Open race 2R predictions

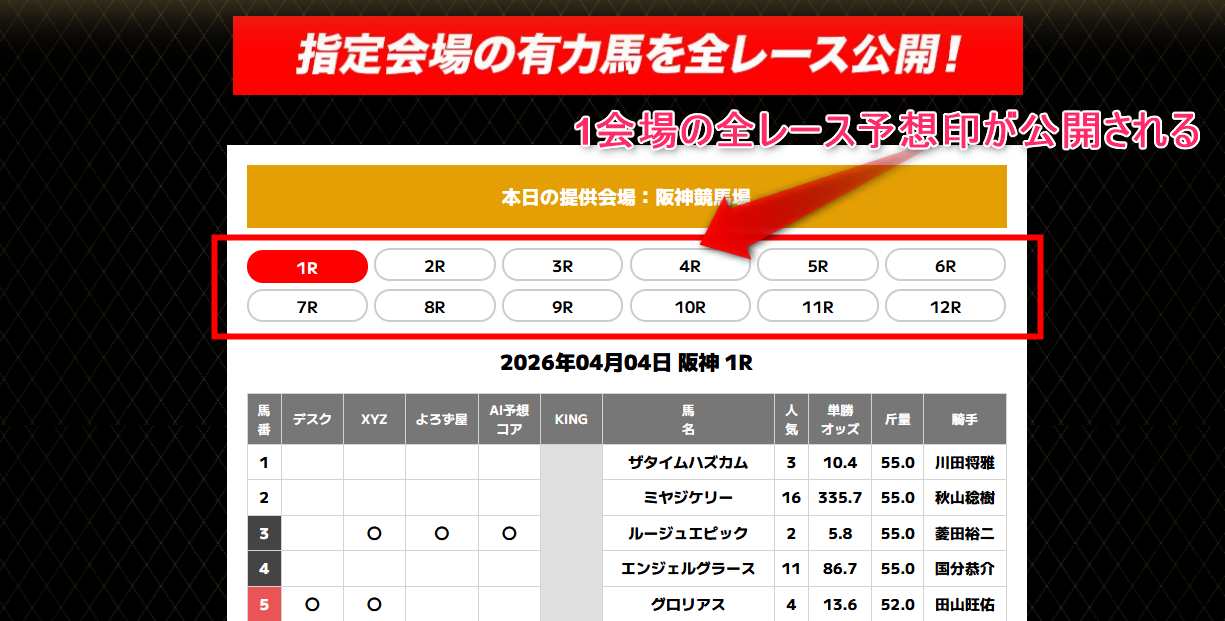(x=435, y=264)
